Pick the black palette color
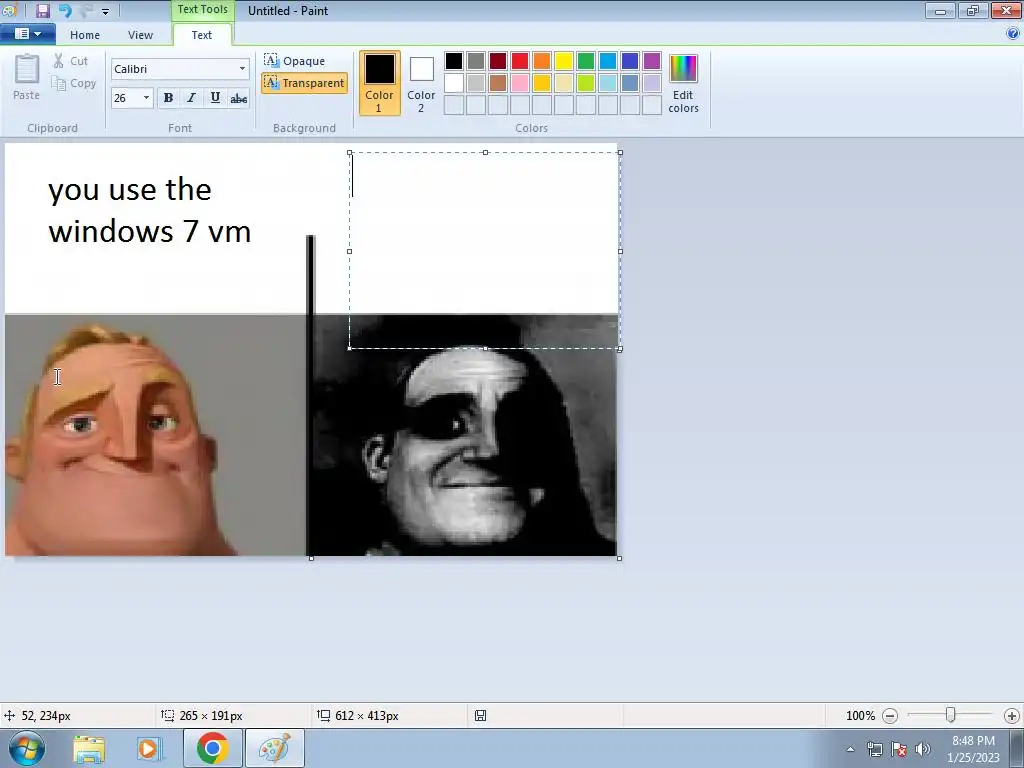1024x768 pixels. coord(454,61)
